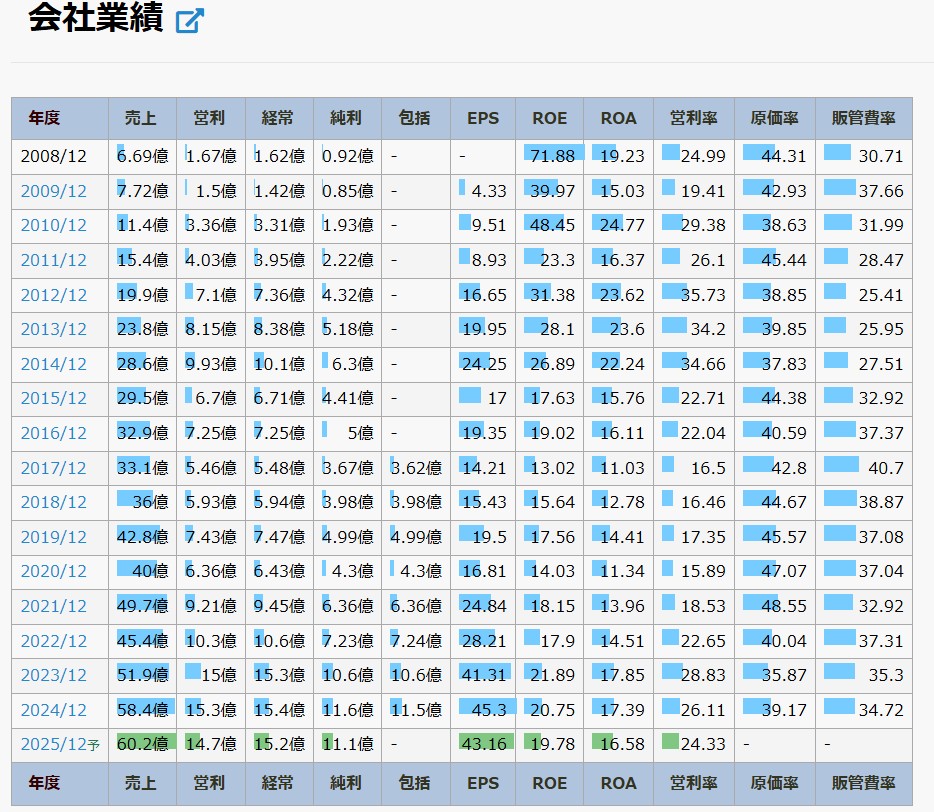Screen dimensions: 934x812
Task: Select the EPS value 41.31
Action: tap(484, 675)
